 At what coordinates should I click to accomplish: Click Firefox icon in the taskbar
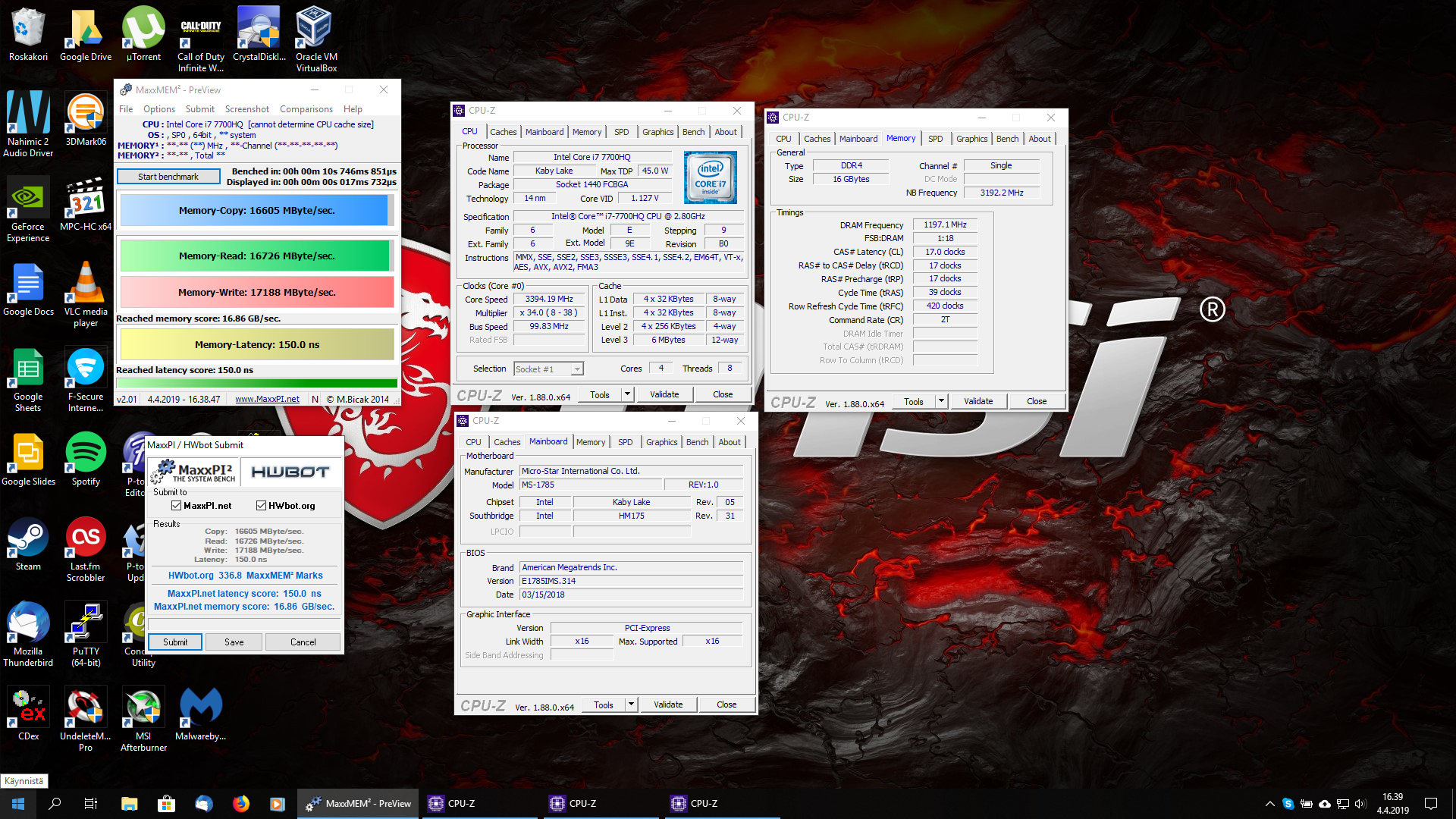point(241,804)
